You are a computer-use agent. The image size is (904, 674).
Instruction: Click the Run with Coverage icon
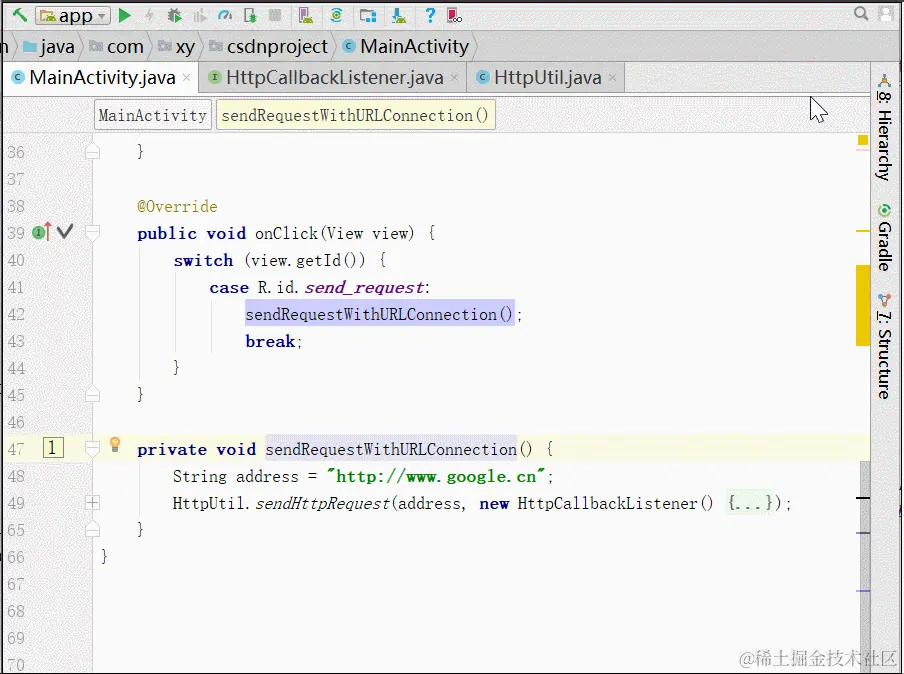click(199, 16)
